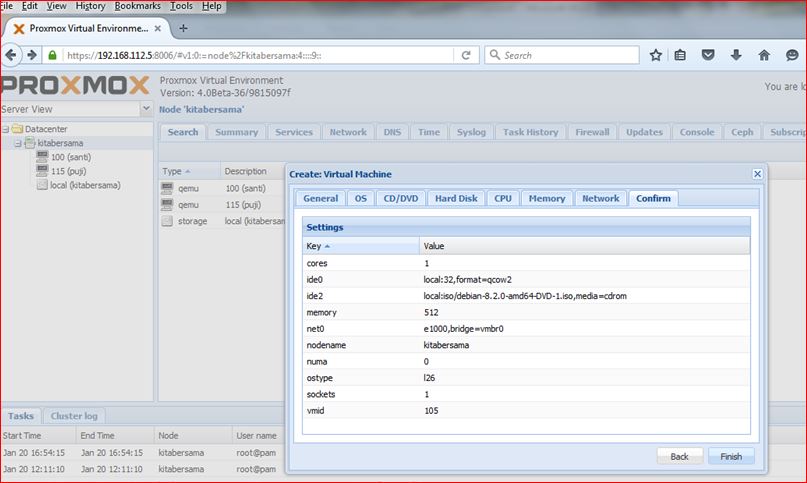Click the browser Back arrow button
The image size is (807, 483).
pyautogui.click(x=11, y=55)
